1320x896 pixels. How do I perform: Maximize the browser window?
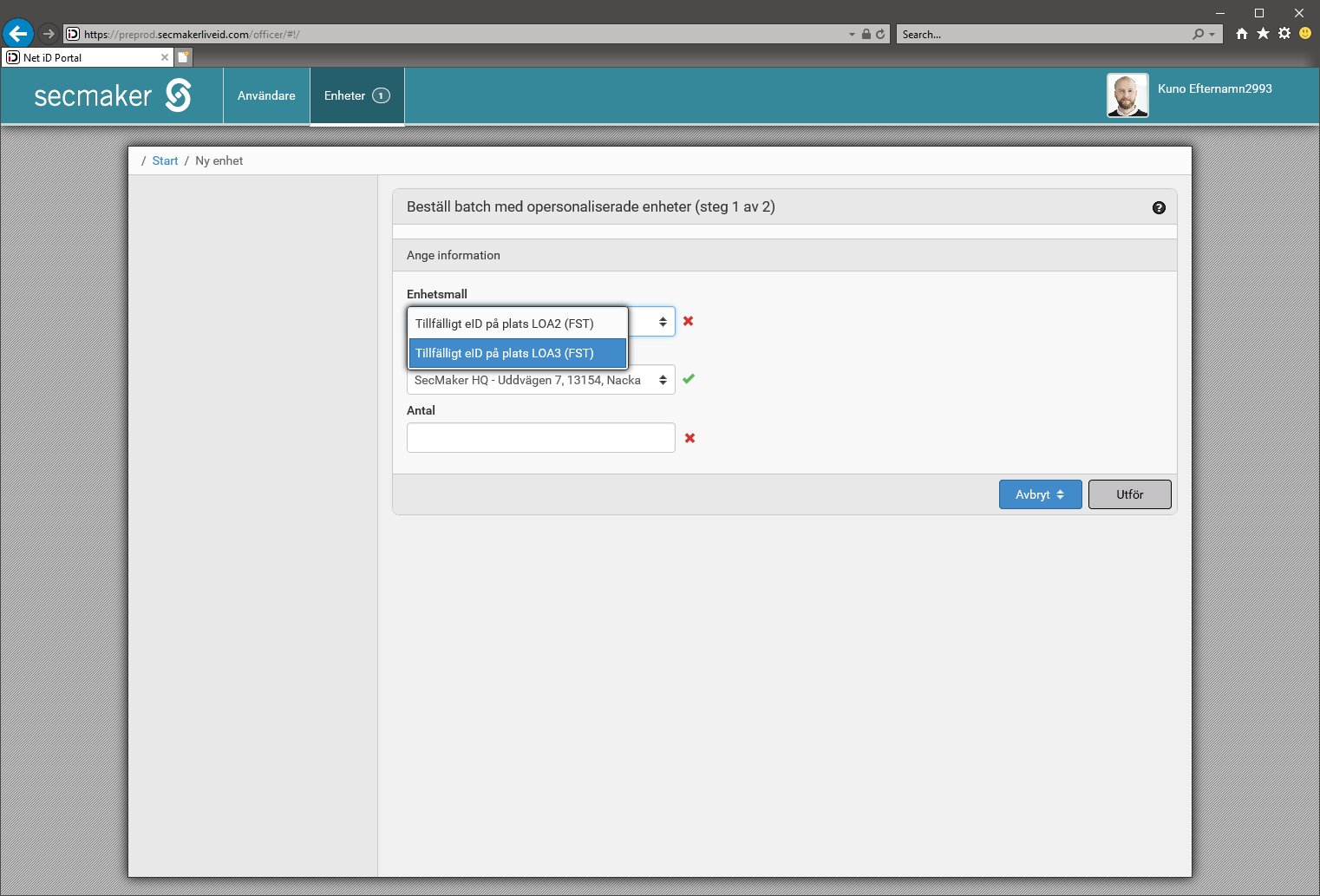[x=1259, y=12]
